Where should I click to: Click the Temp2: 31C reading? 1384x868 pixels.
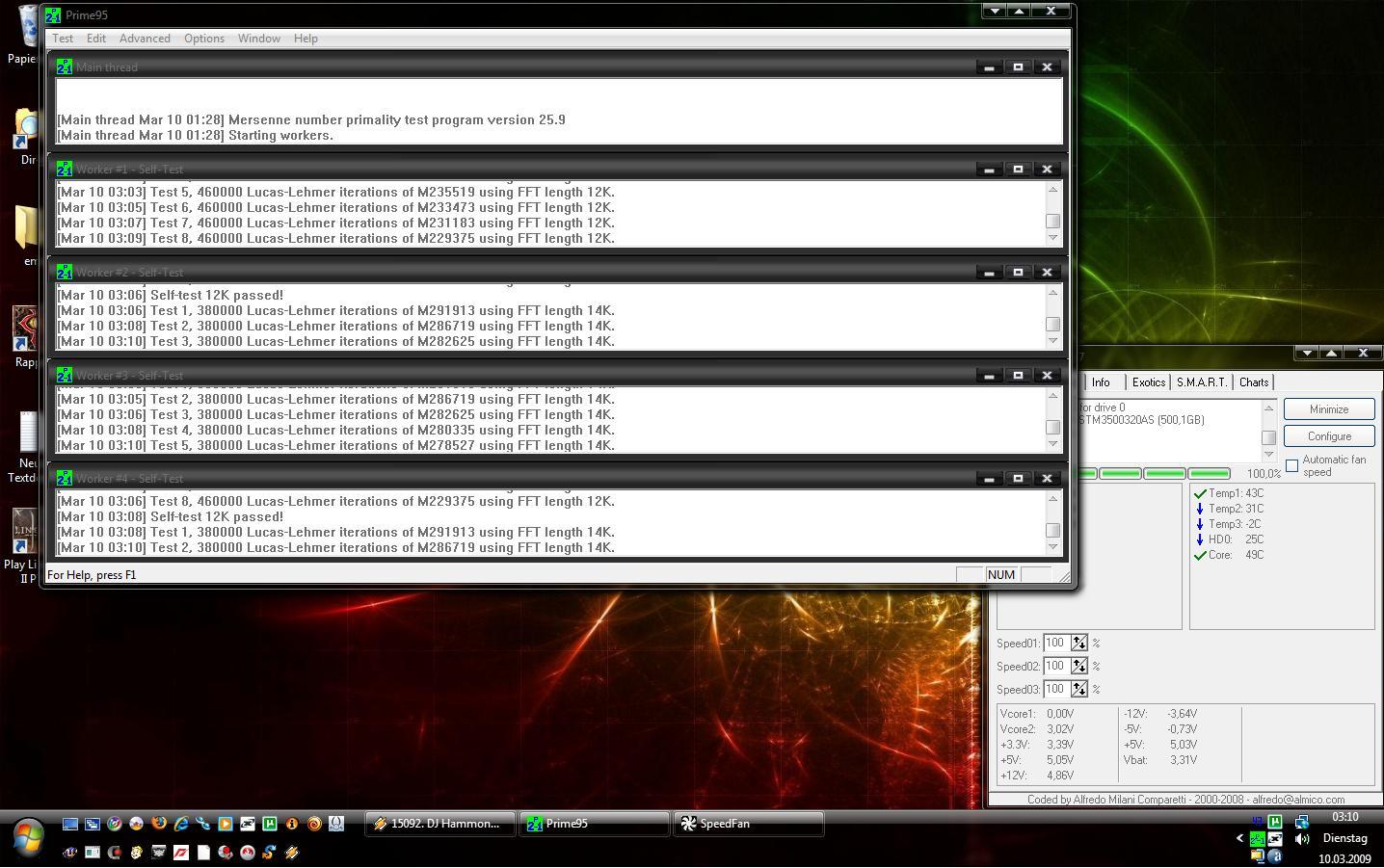click(1229, 509)
